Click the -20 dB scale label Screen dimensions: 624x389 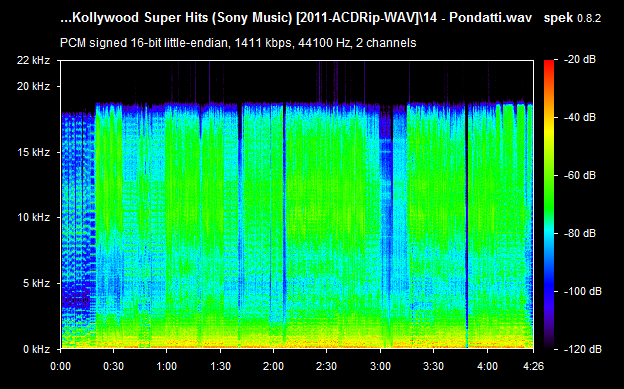coord(580,60)
